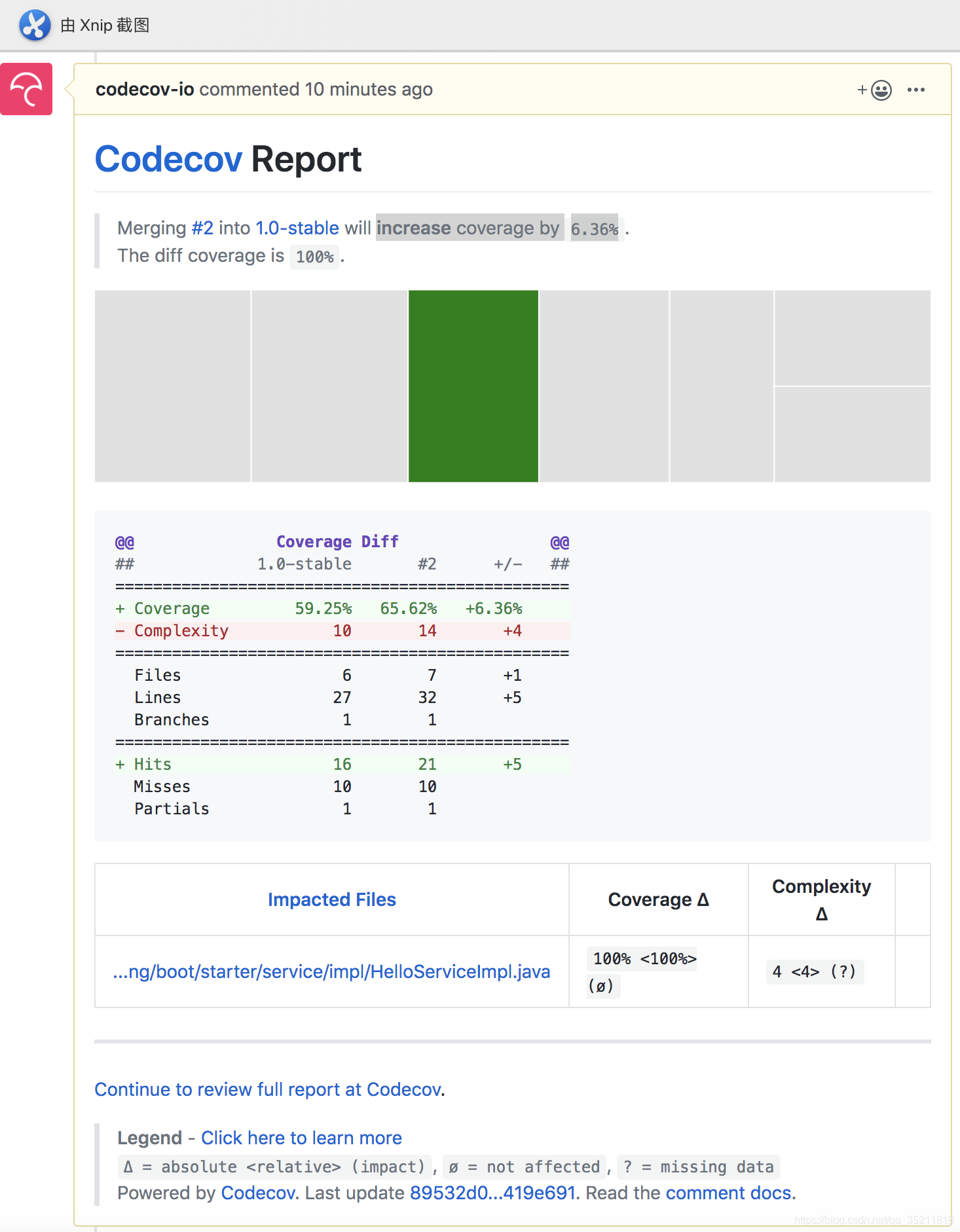Click the Files row label
This screenshot has width=960, height=1232.
click(158, 676)
